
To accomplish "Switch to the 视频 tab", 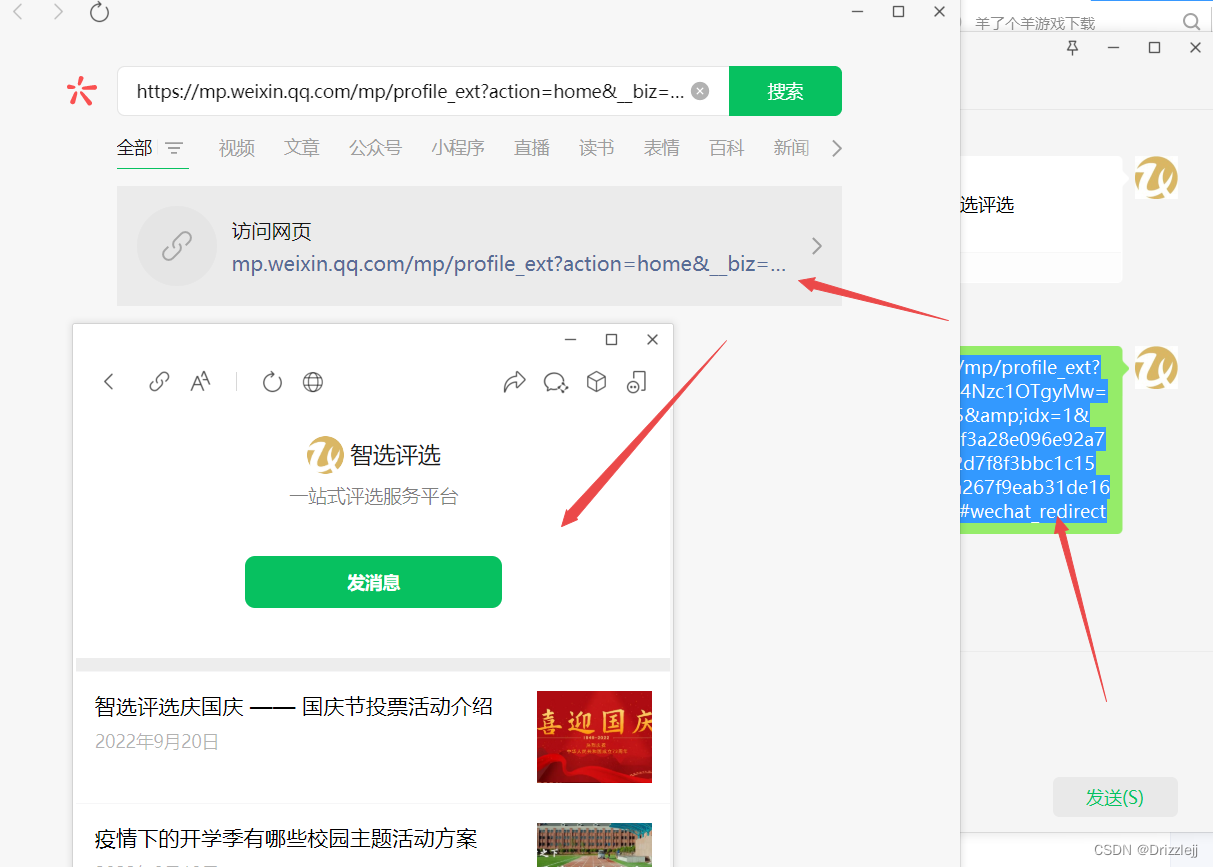I will [237, 148].
